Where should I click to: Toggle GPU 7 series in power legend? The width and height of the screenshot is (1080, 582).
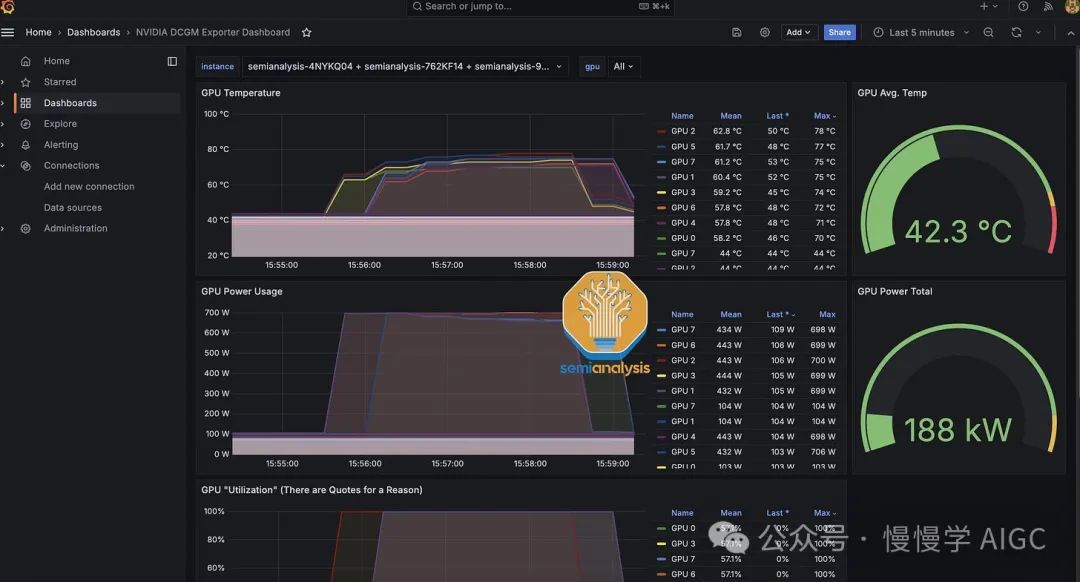click(x=683, y=330)
